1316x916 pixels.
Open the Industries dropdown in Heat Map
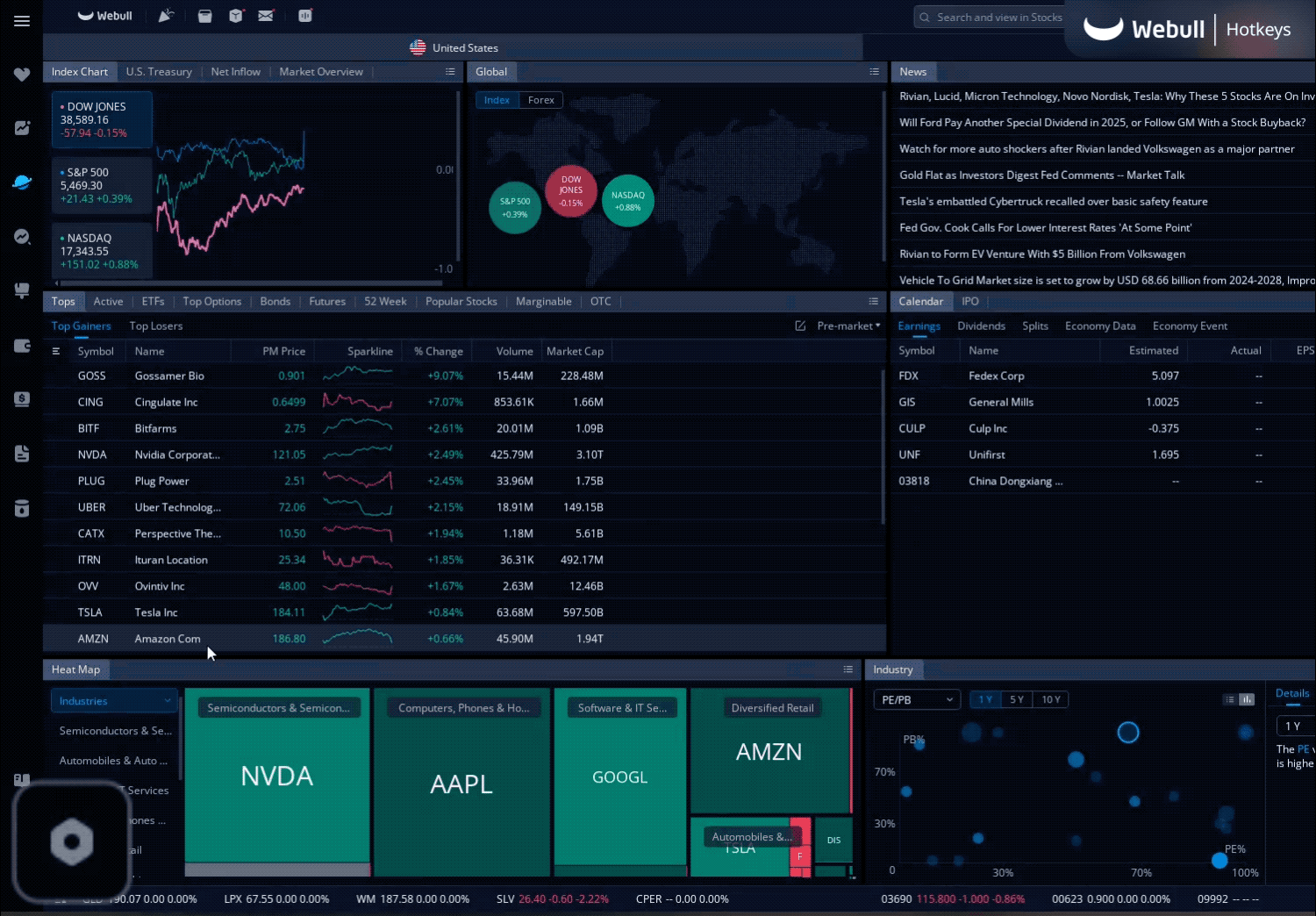(113, 700)
